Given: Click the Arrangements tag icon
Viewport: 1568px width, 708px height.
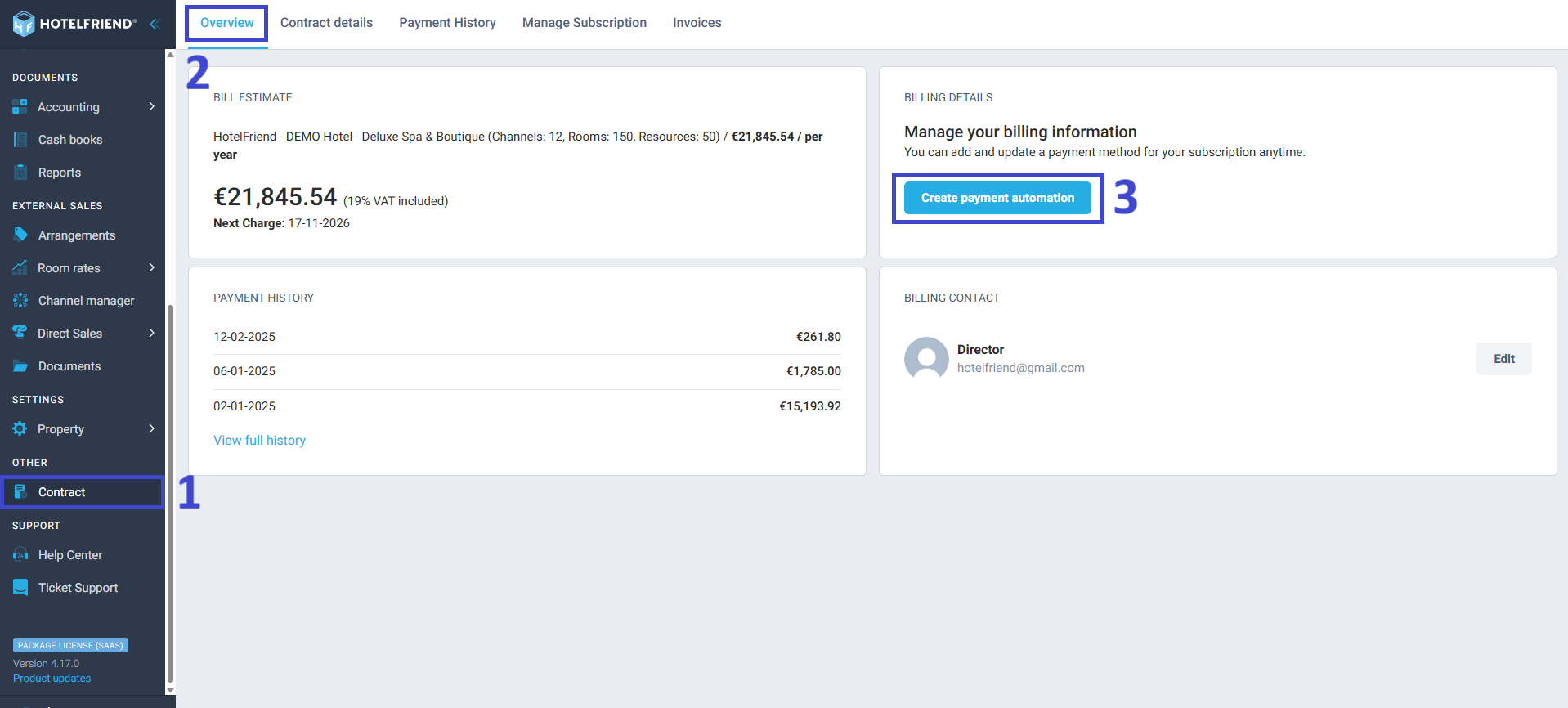Looking at the screenshot, I should tap(20, 235).
